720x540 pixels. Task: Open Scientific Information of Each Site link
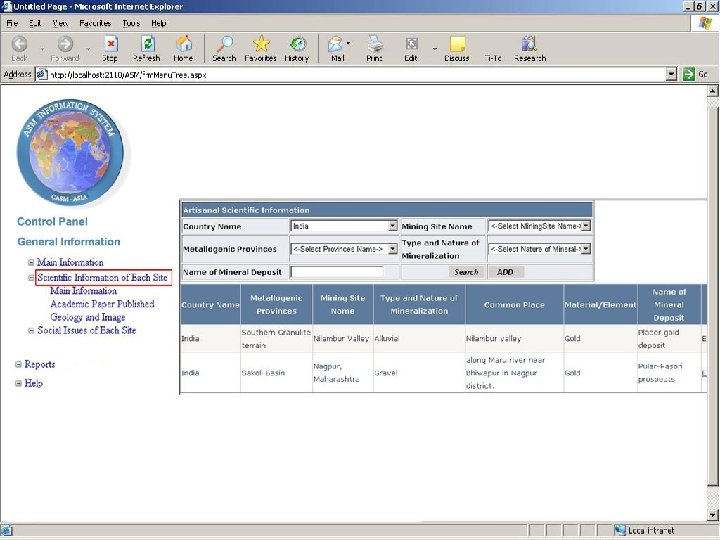click(102, 278)
